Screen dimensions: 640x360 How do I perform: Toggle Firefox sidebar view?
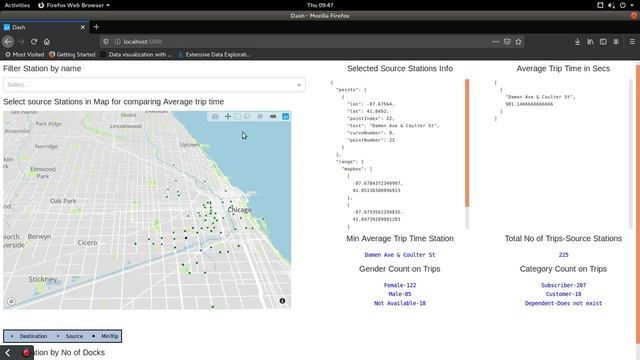point(603,42)
